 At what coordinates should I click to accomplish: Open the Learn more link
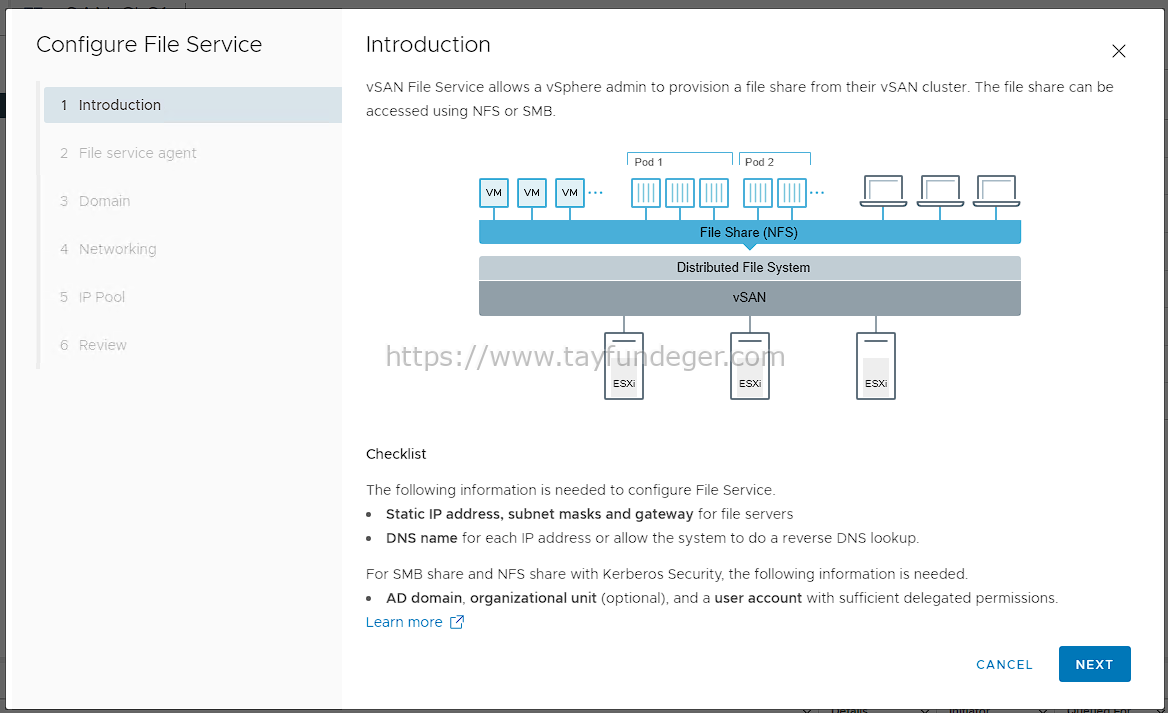tap(415, 622)
